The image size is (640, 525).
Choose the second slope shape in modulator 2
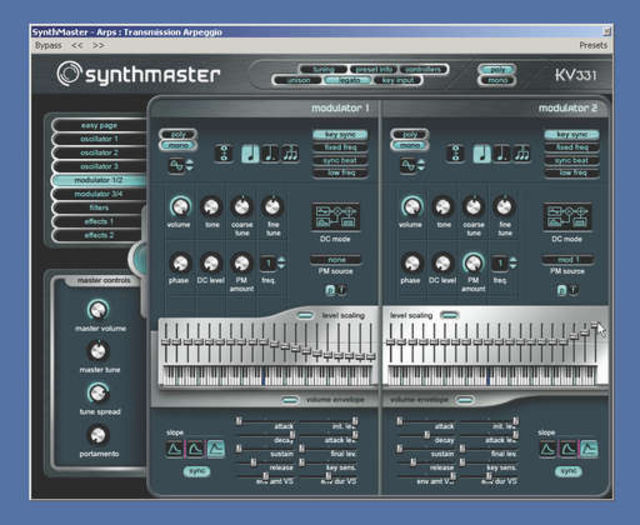click(x=568, y=449)
